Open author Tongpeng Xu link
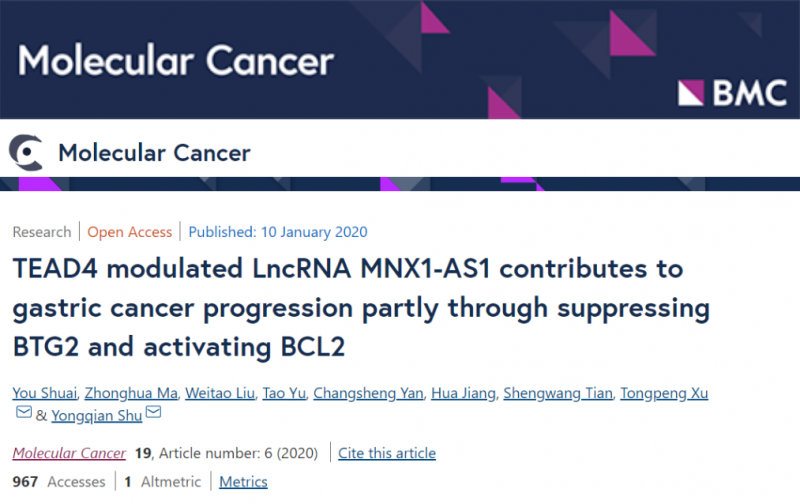Image resolution: width=800 pixels, height=504 pixels. coord(664,393)
